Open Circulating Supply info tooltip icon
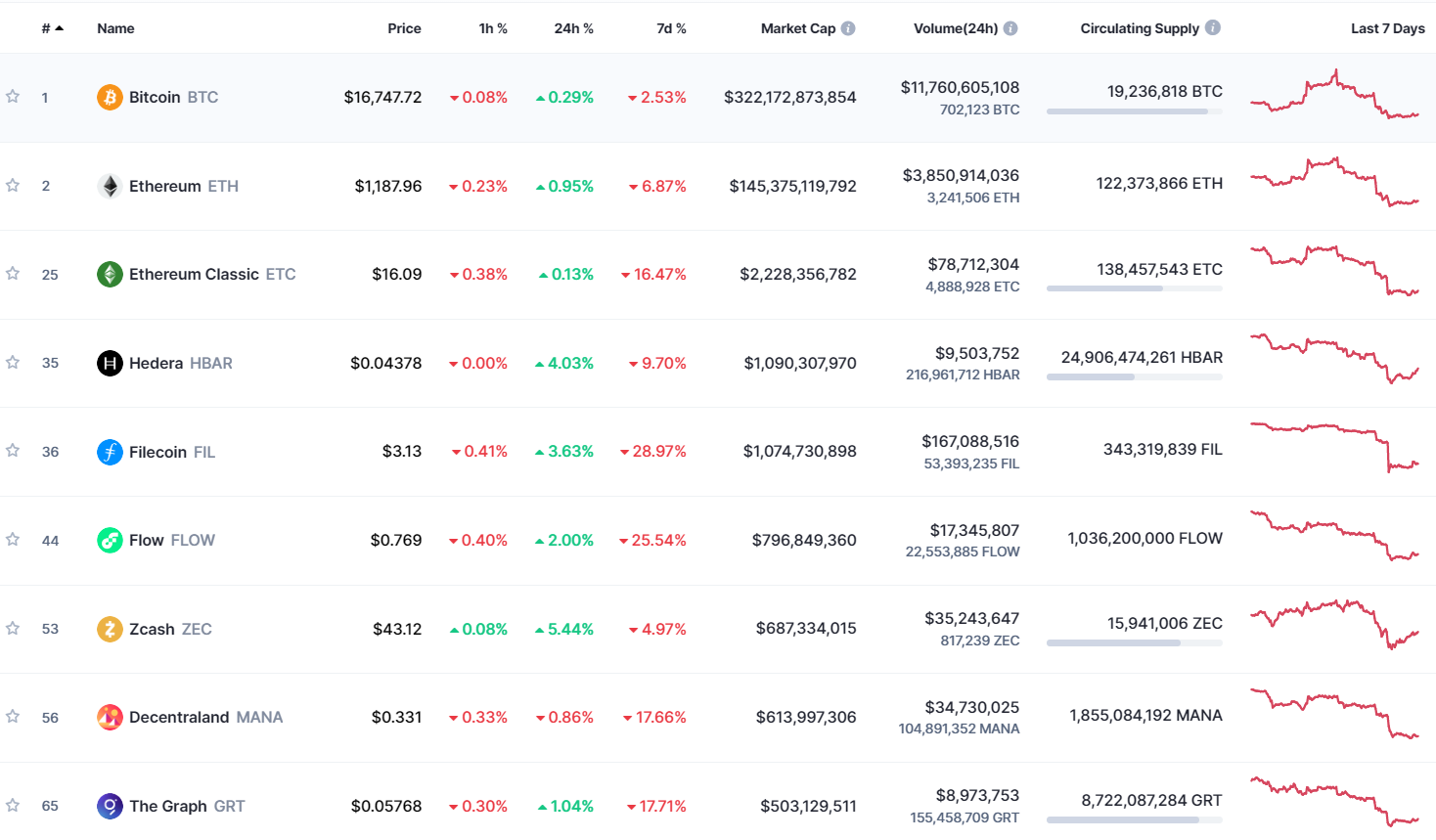Screen dimensions: 1436x840 click(1213, 27)
